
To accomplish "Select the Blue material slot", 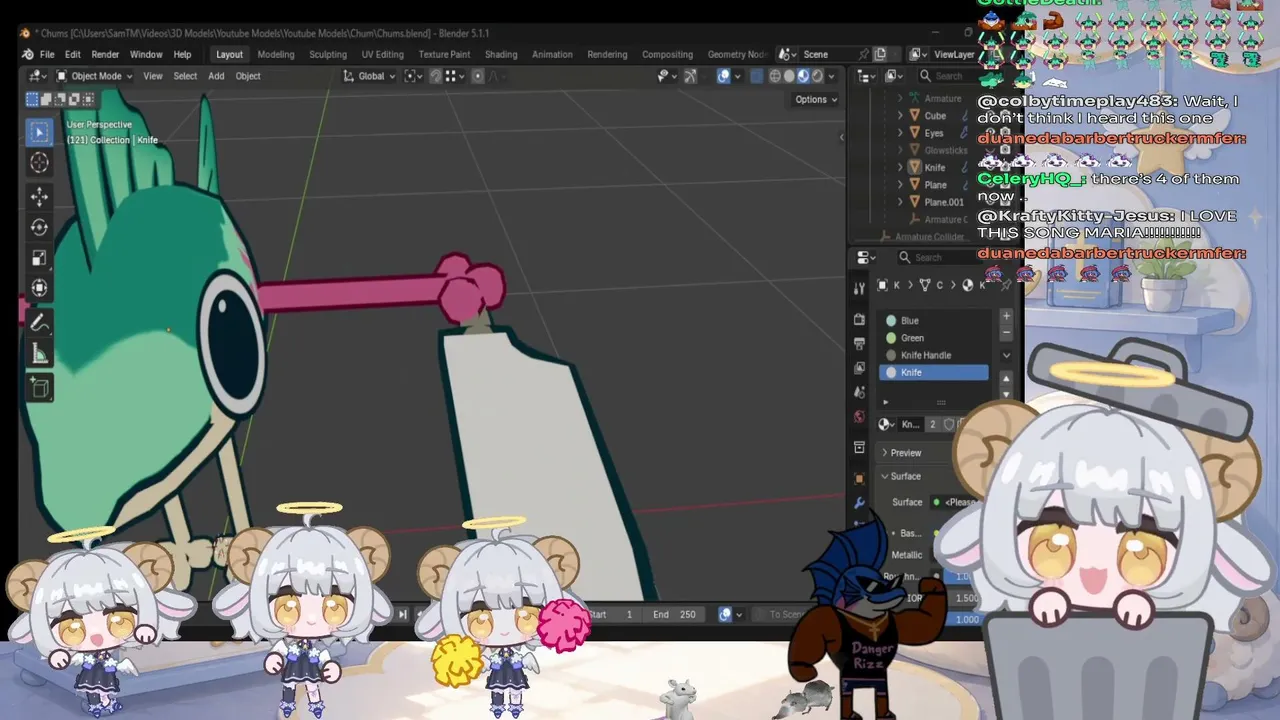I will (x=933, y=321).
